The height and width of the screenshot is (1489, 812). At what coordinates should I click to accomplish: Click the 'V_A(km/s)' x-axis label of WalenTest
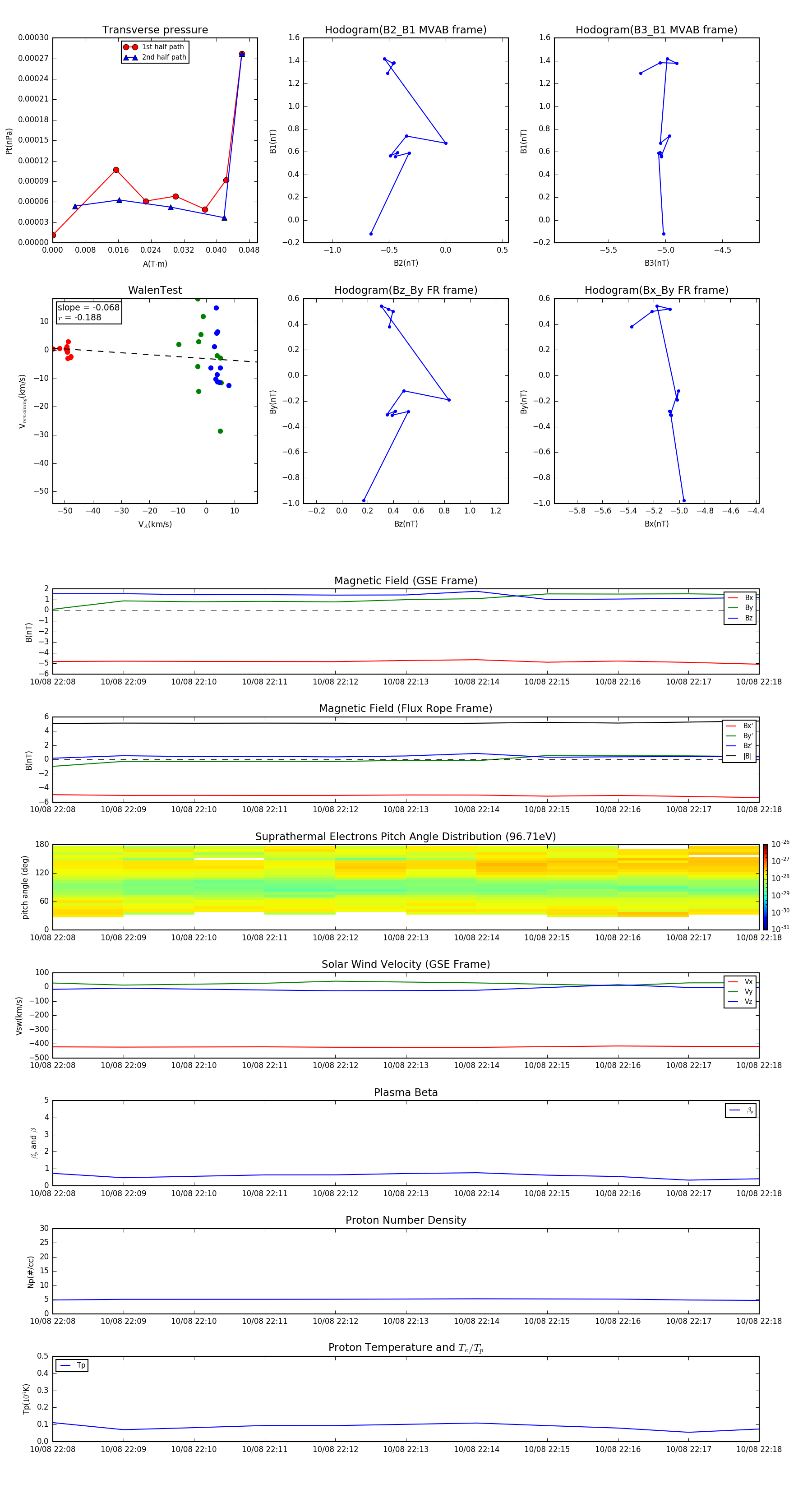[155, 524]
